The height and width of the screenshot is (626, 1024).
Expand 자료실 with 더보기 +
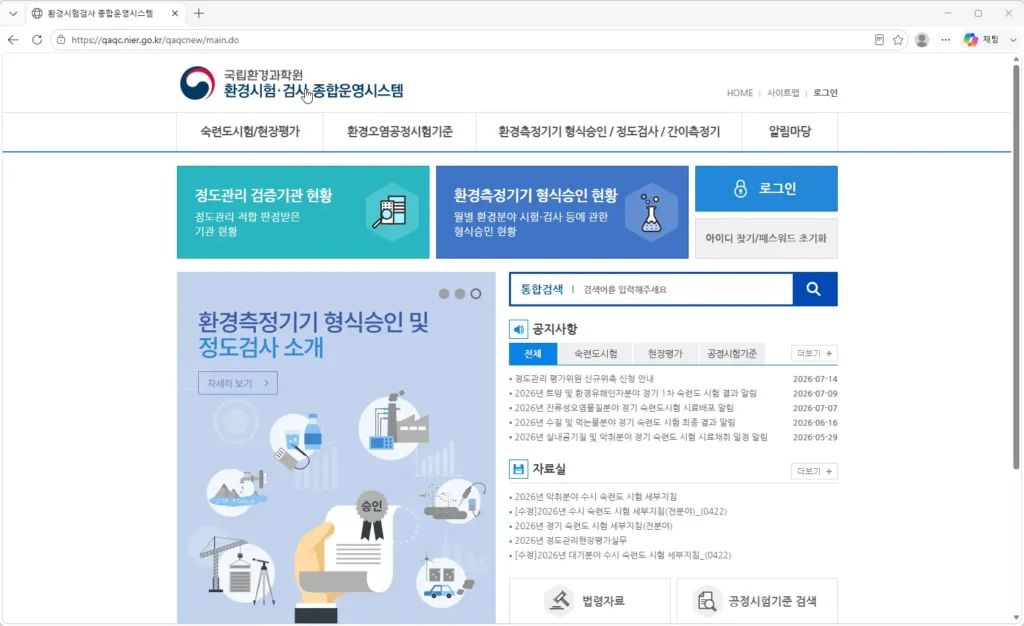(x=814, y=471)
